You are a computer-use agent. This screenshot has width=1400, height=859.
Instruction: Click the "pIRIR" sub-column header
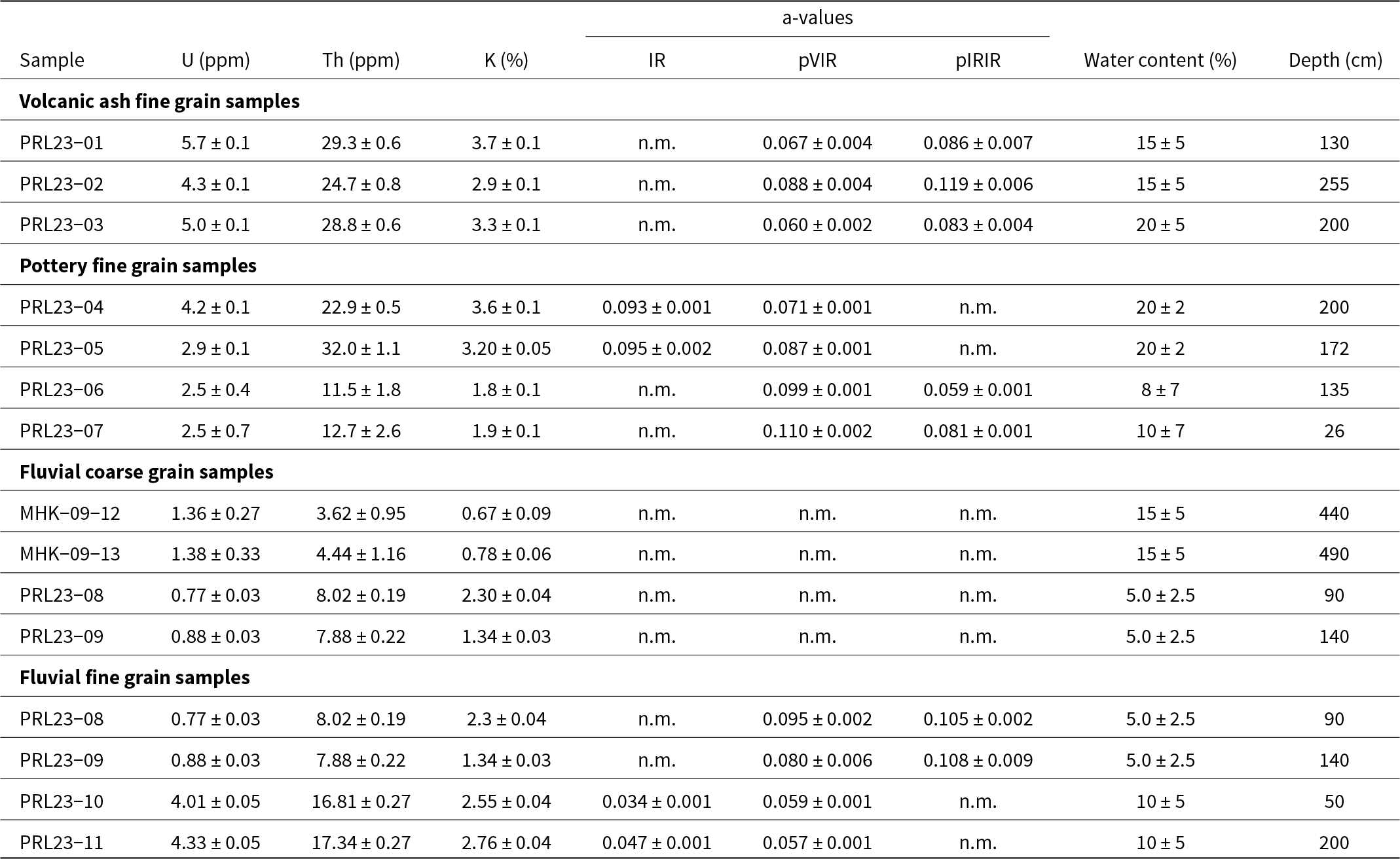[x=978, y=60]
